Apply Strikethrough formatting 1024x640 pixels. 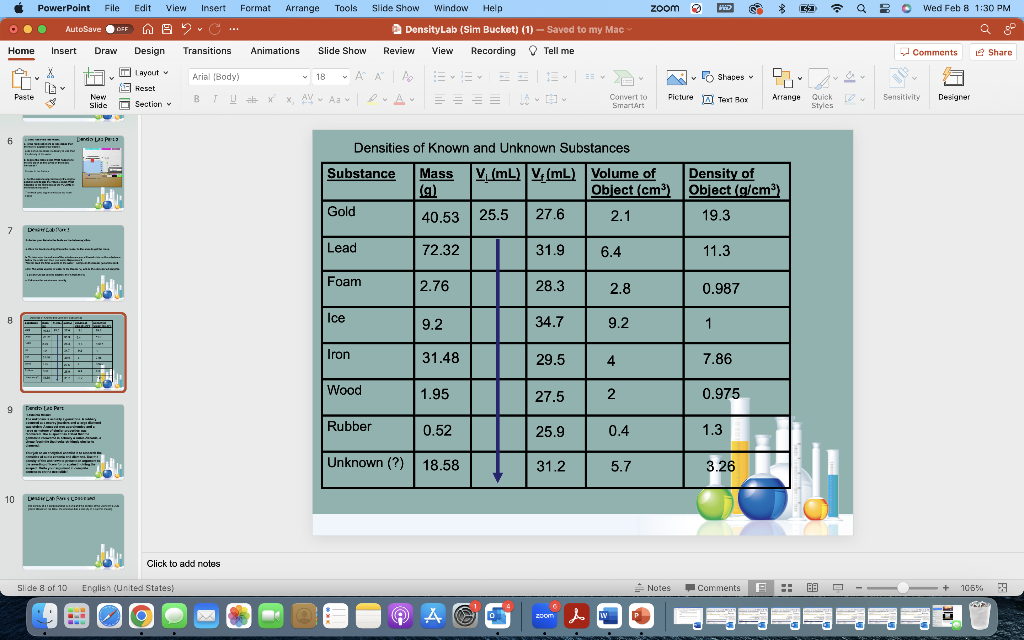coord(251,99)
